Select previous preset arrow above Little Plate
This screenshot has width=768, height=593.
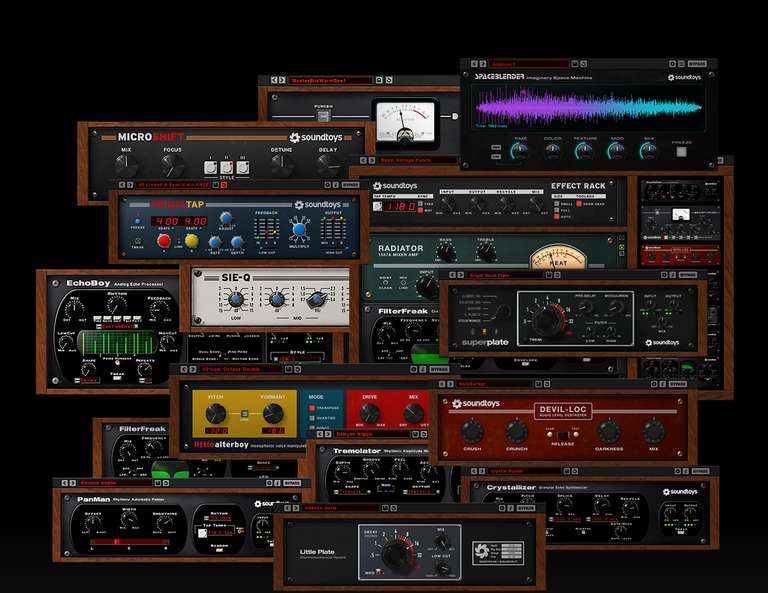(x=288, y=508)
